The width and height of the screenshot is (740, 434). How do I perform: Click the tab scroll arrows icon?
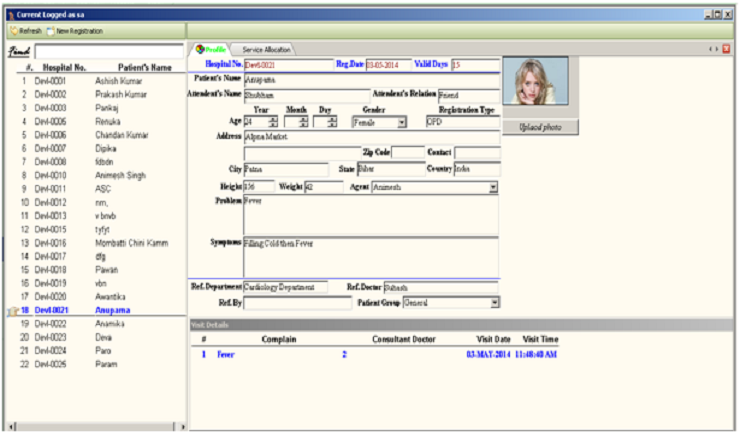(x=714, y=49)
